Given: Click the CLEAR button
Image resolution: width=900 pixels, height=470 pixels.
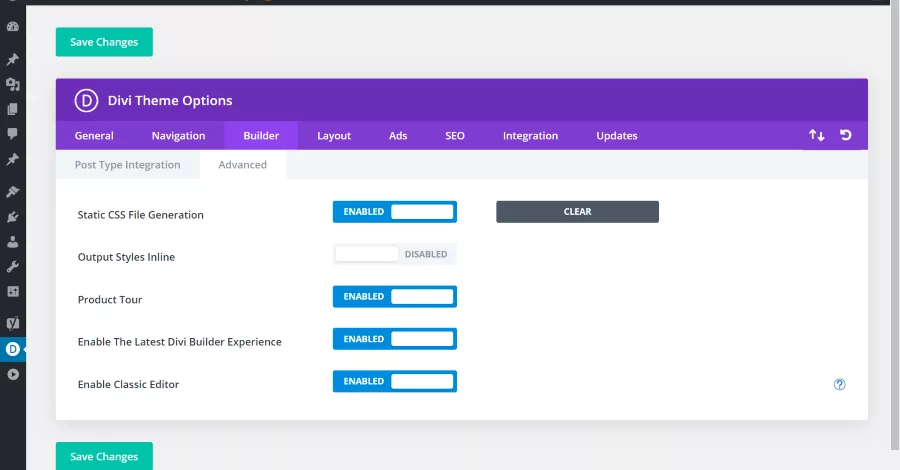Looking at the screenshot, I should pos(577,212).
